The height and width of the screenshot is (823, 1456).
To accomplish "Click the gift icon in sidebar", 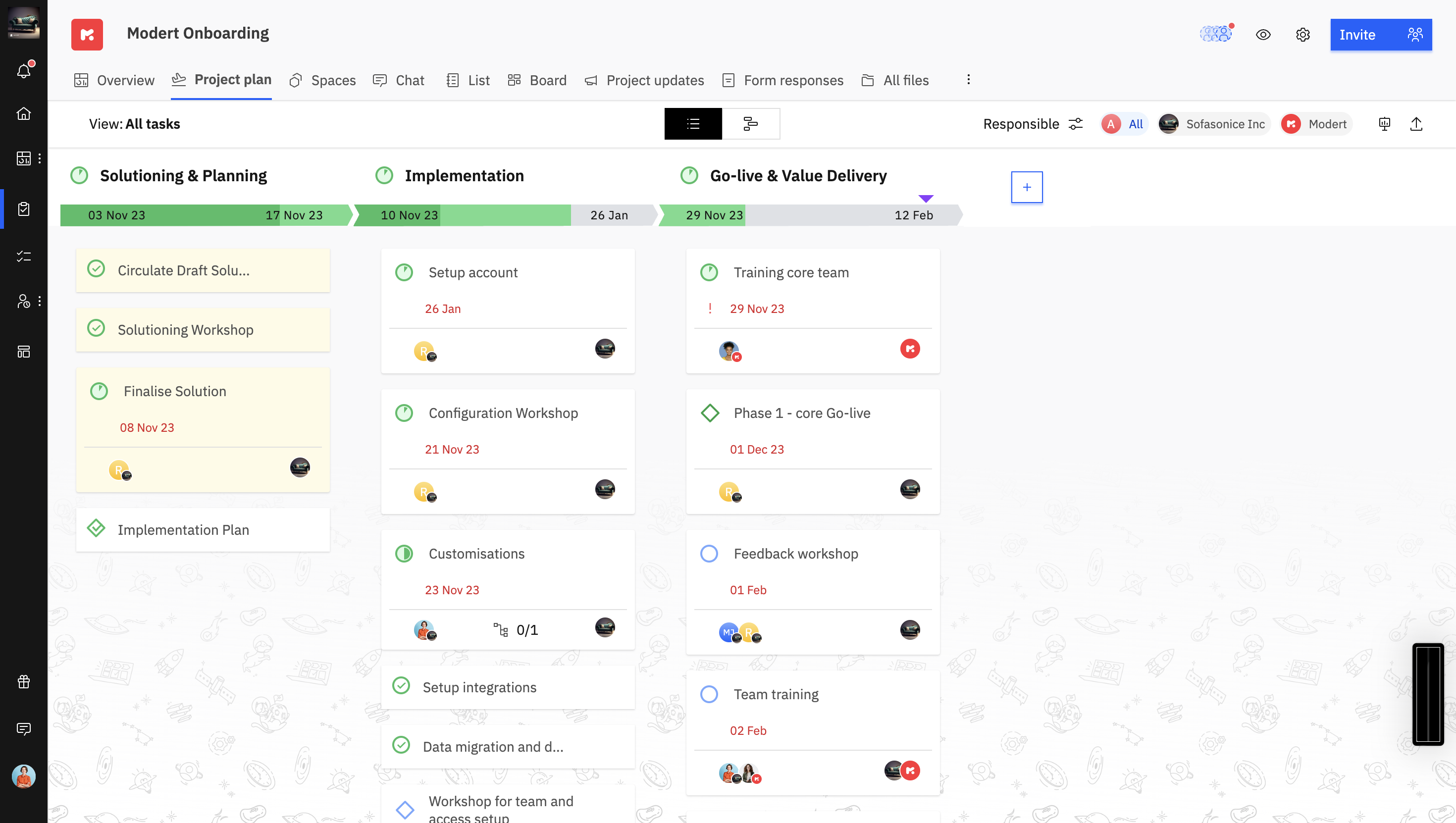I will pyautogui.click(x=24, y=682).
